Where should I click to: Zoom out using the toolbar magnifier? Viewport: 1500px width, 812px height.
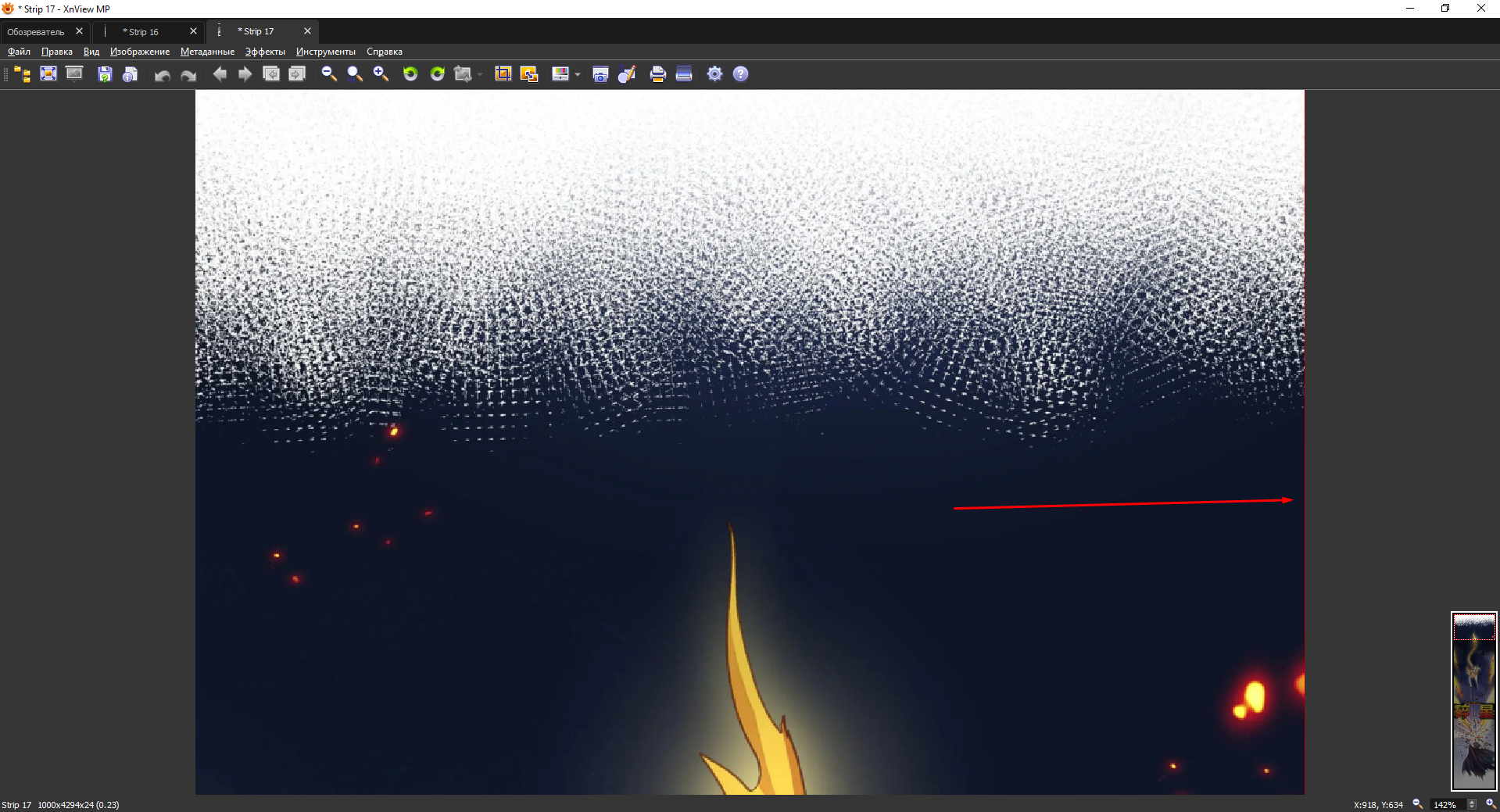[x=329, y=74]
